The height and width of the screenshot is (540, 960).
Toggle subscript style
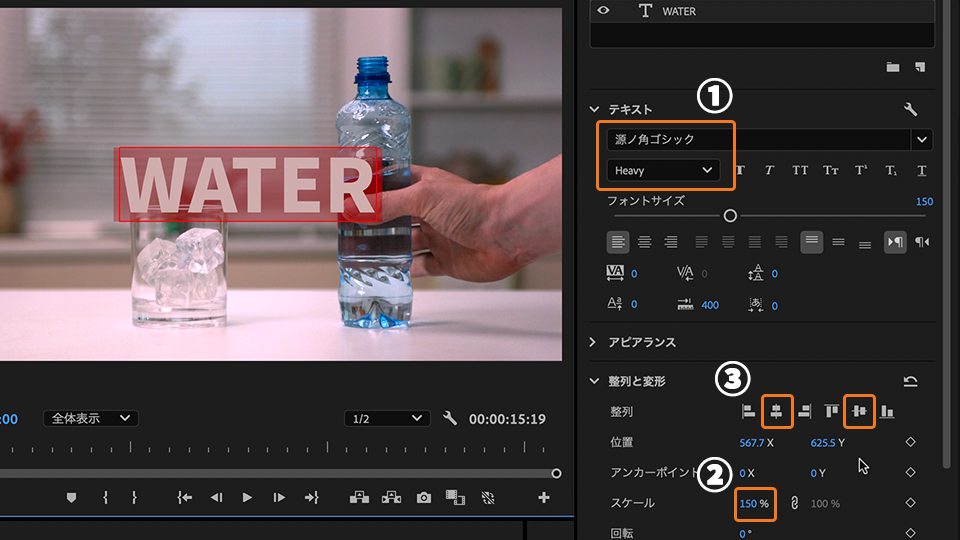coord(891,170)
